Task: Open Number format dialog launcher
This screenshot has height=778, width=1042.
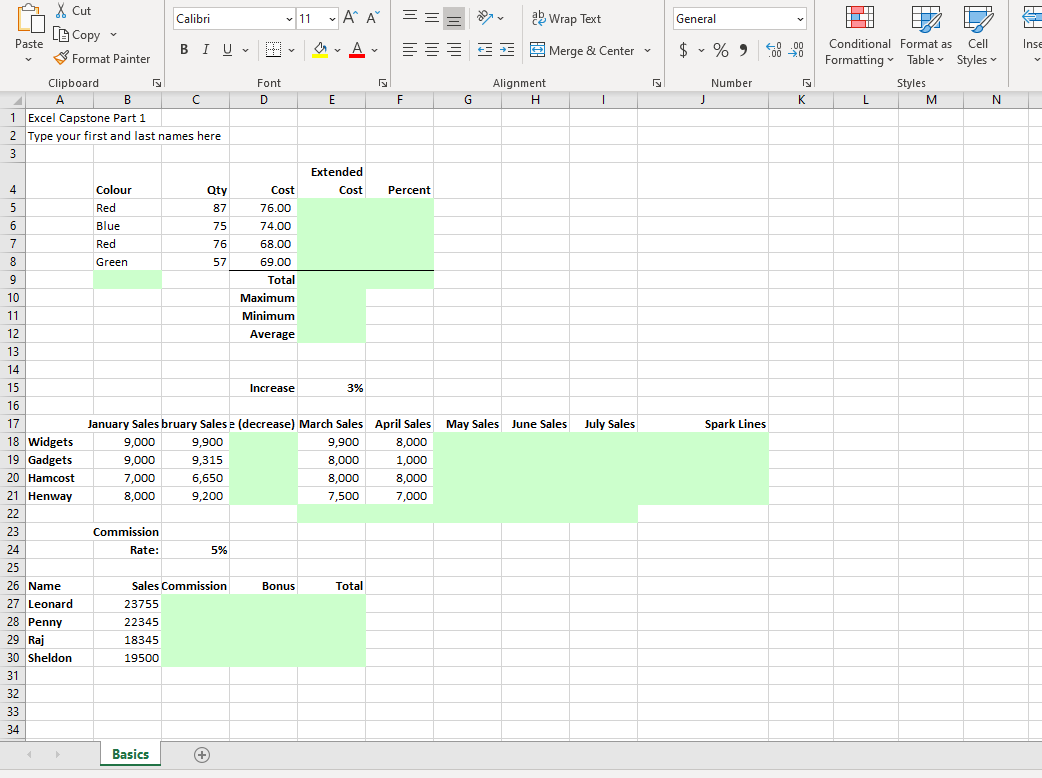Action: pos(806,83)
